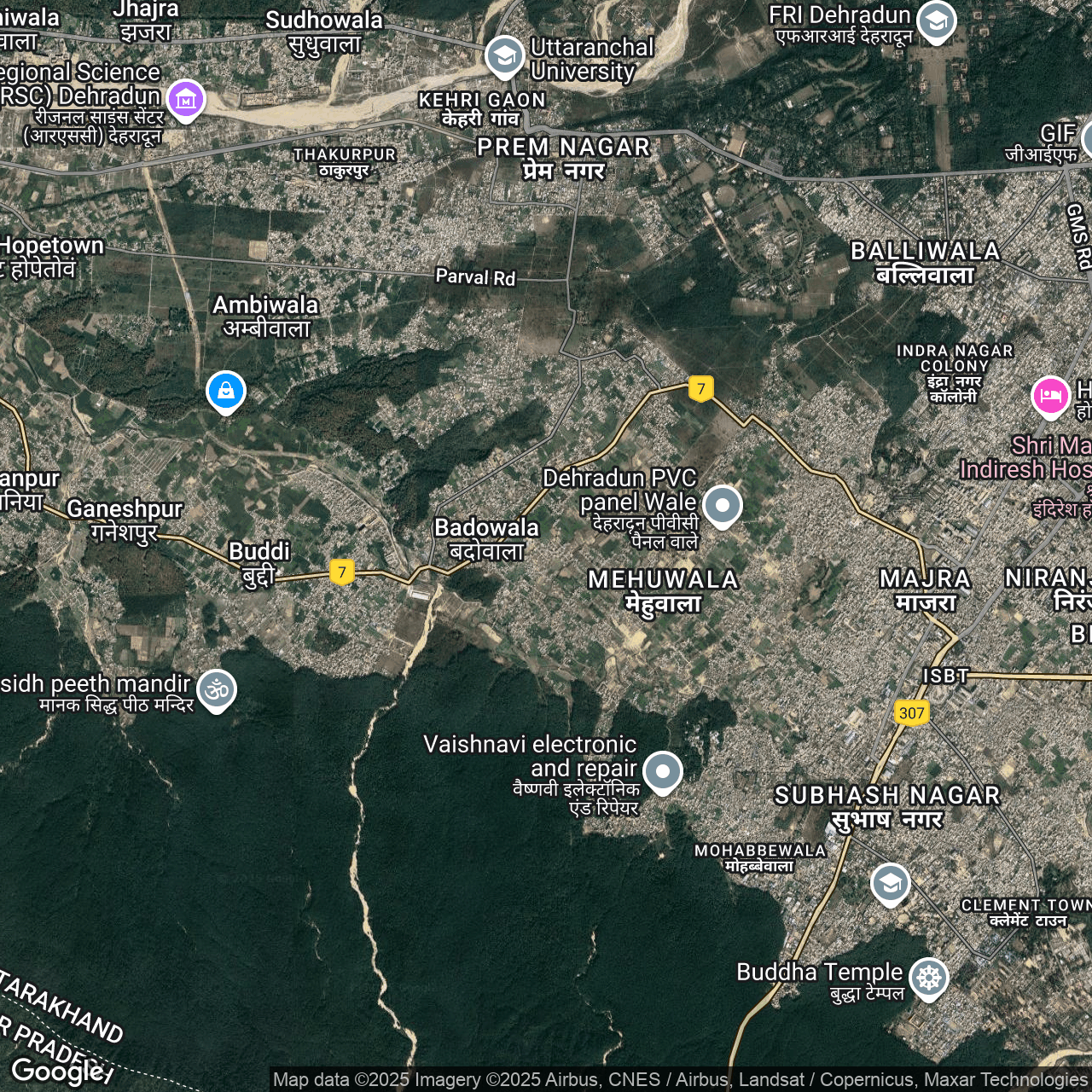Click the Om icon for sidh peeth mandir
The height and width of the screenshot is (1092, 1092).
point(217,689)
